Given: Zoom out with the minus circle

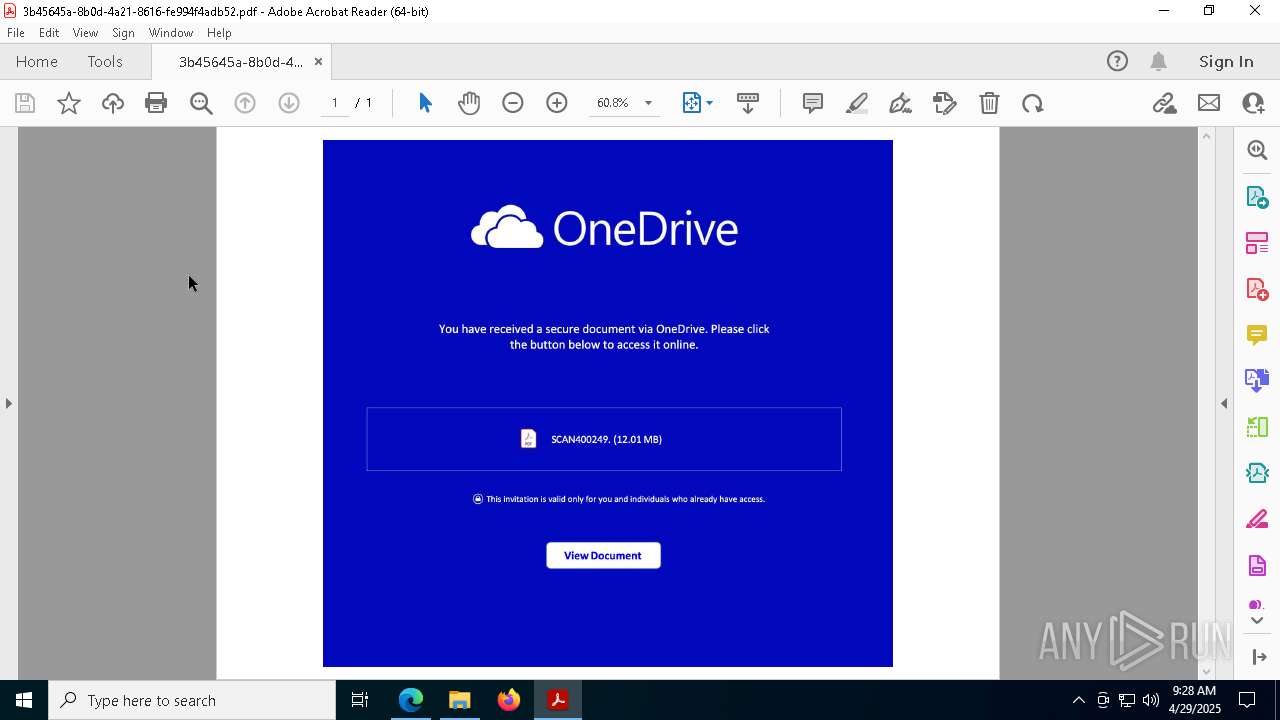Looking at the screenshot, I should pos(513,103).
